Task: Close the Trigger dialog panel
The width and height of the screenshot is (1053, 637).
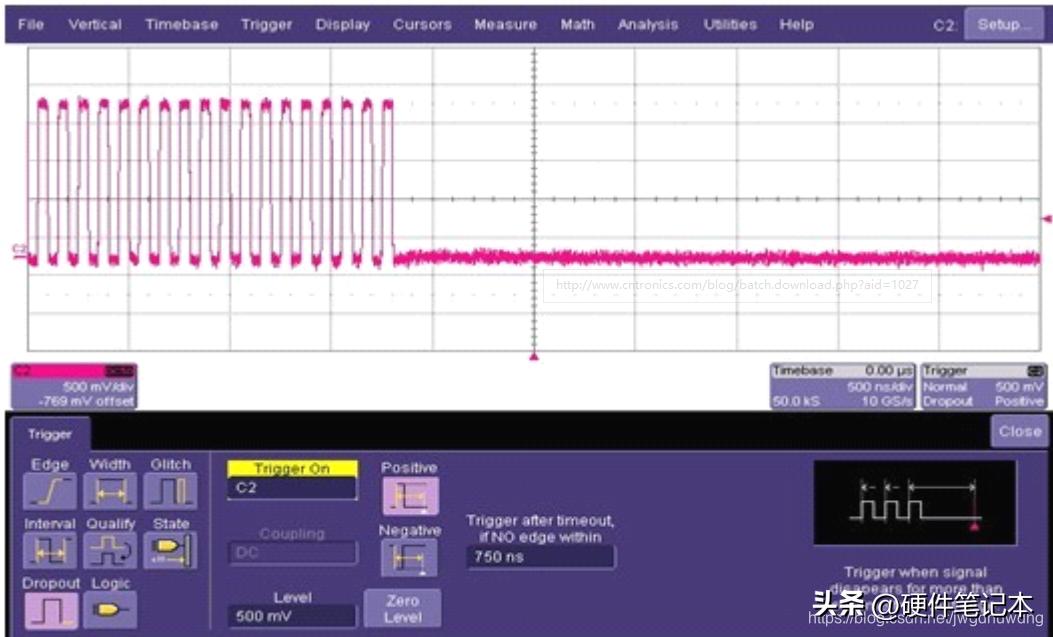Action: point(1019,431)
